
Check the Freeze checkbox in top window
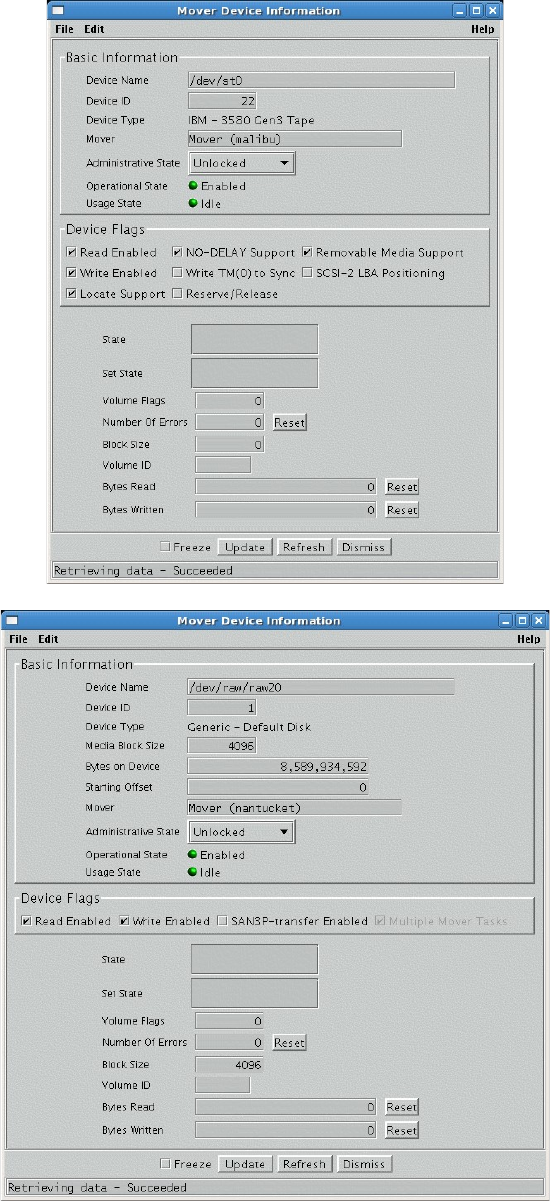point(166,547)
